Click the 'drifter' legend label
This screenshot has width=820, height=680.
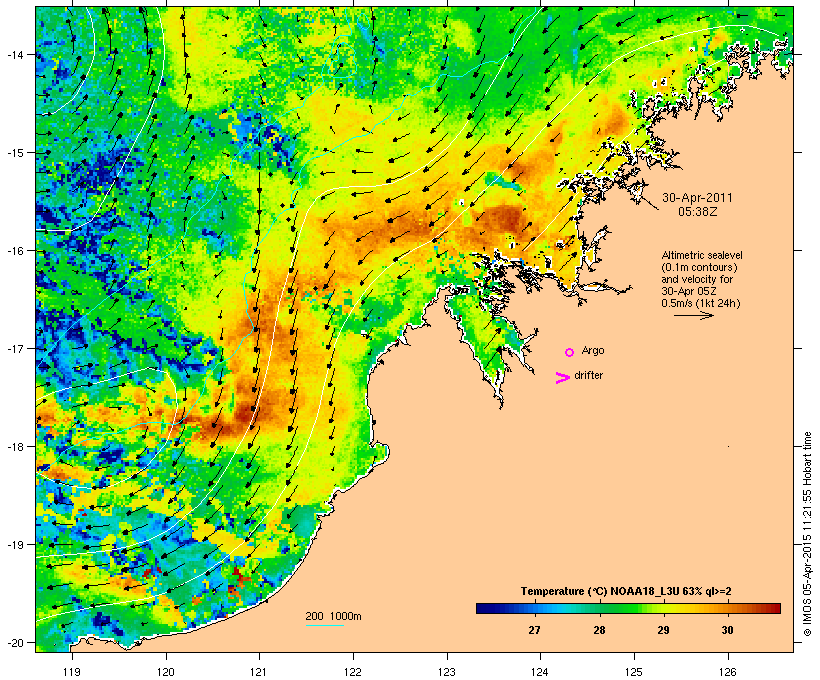(x=588, y=375)
